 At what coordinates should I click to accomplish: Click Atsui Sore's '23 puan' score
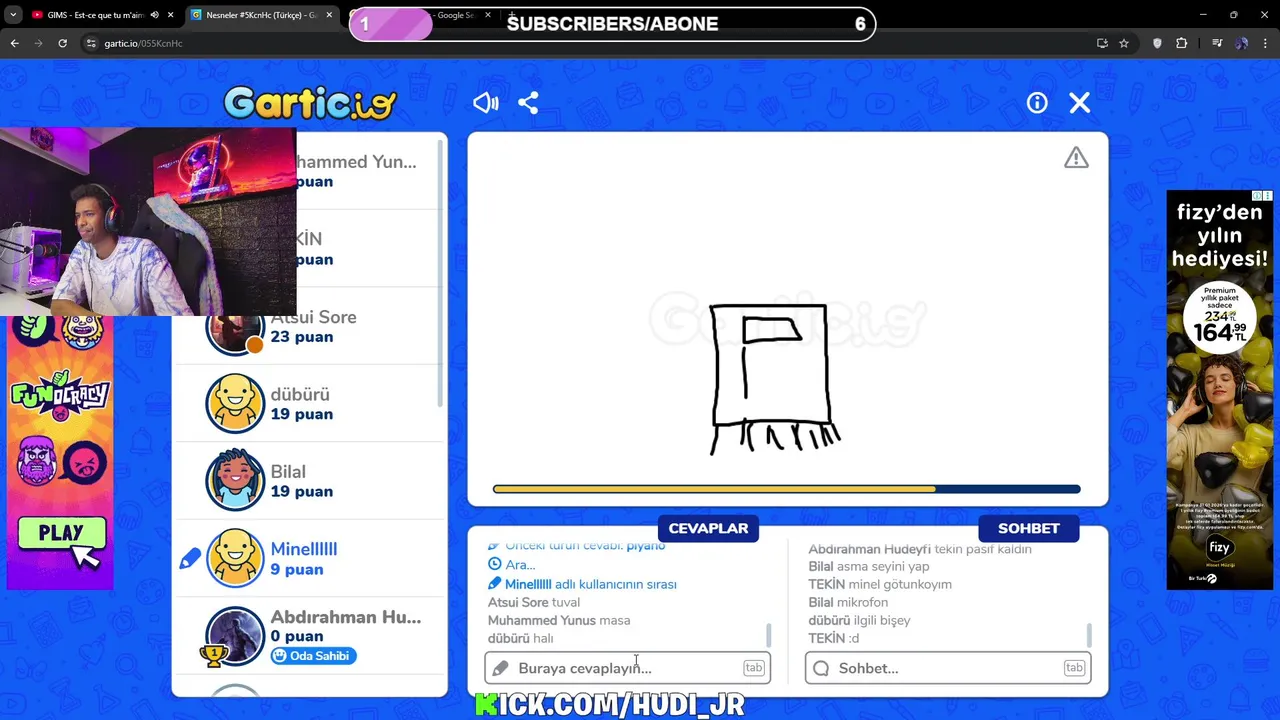(x=301, y=337)
